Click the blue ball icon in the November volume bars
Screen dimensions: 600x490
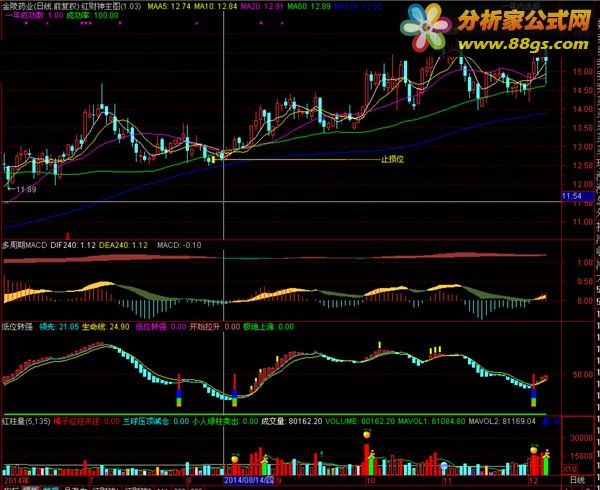(444, 466)
